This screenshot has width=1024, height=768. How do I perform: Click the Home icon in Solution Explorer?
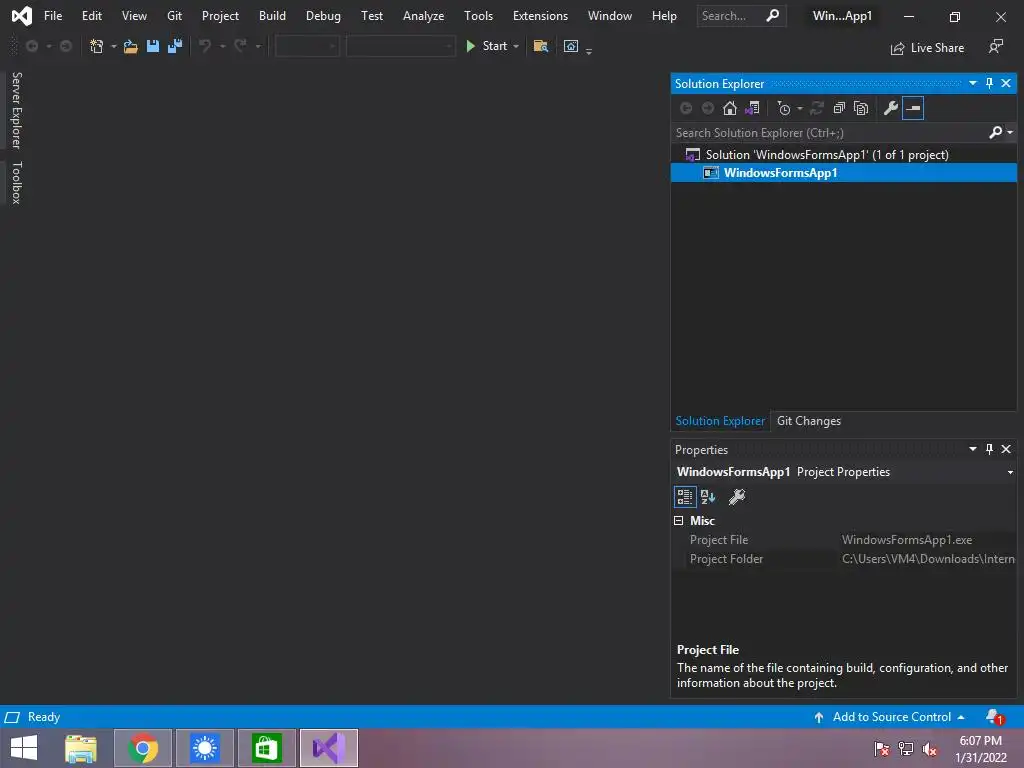729,108
